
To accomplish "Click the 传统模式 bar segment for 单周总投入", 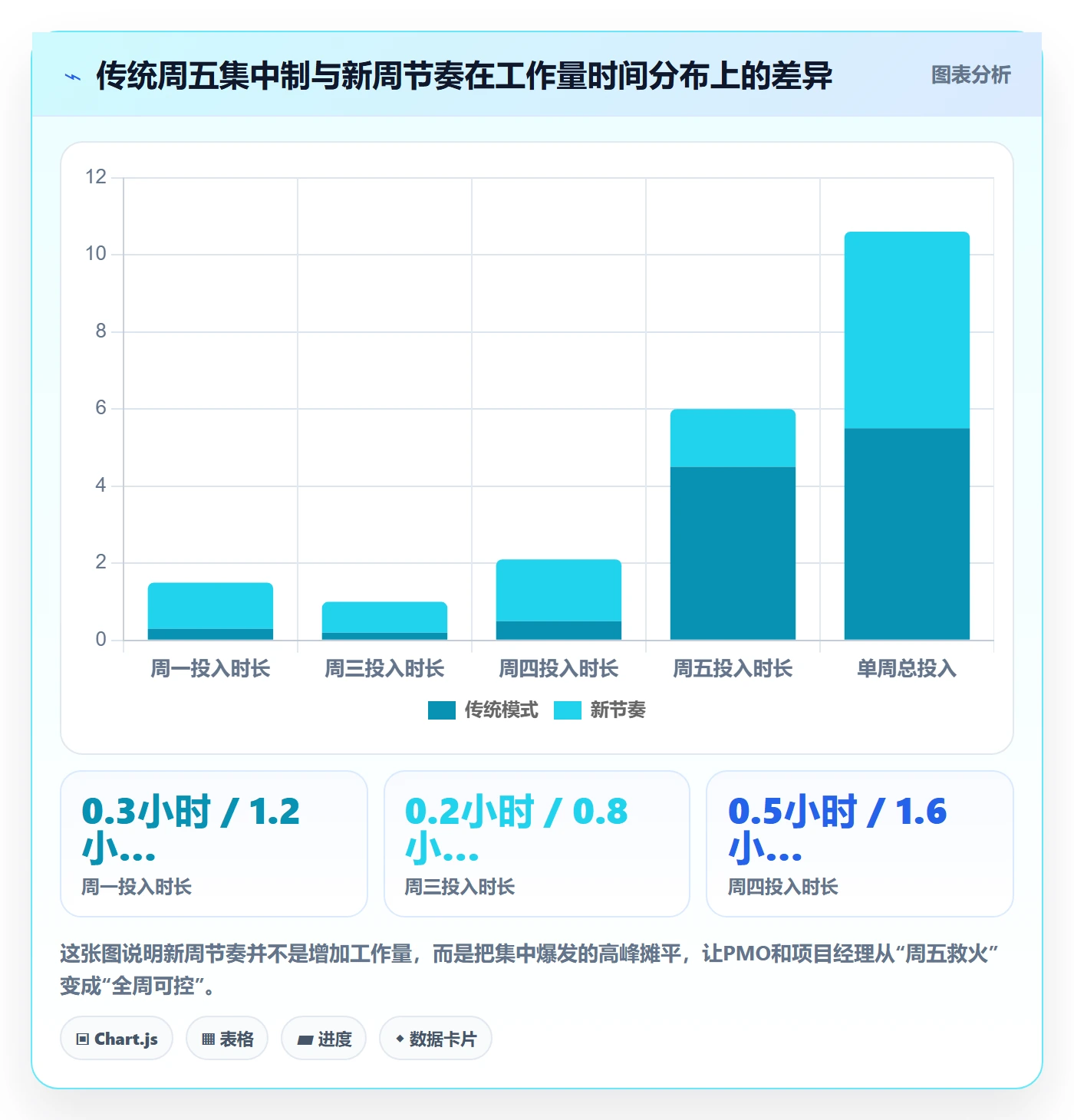I will tap(907, 534).
